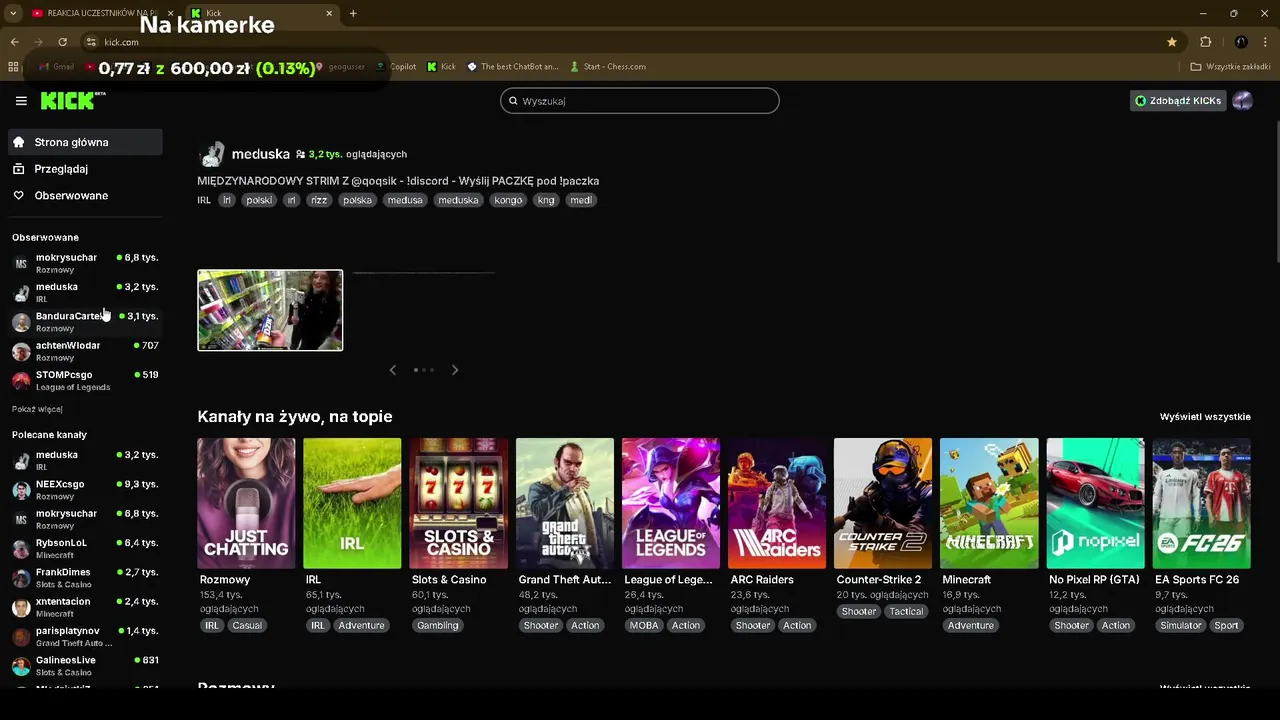Open meduska featured stream thumbnail

coord(270,310)
